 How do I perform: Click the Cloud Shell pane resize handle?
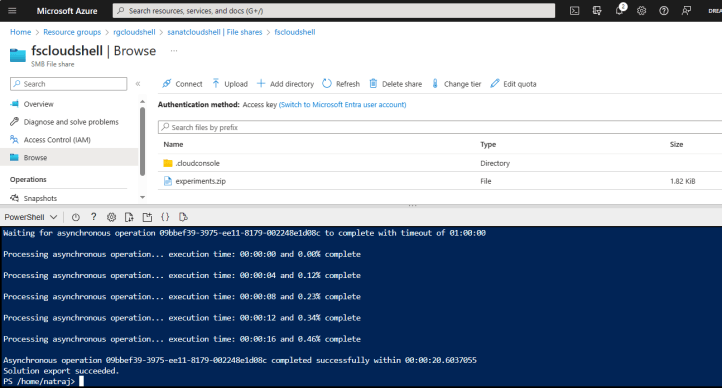[412, 205]
